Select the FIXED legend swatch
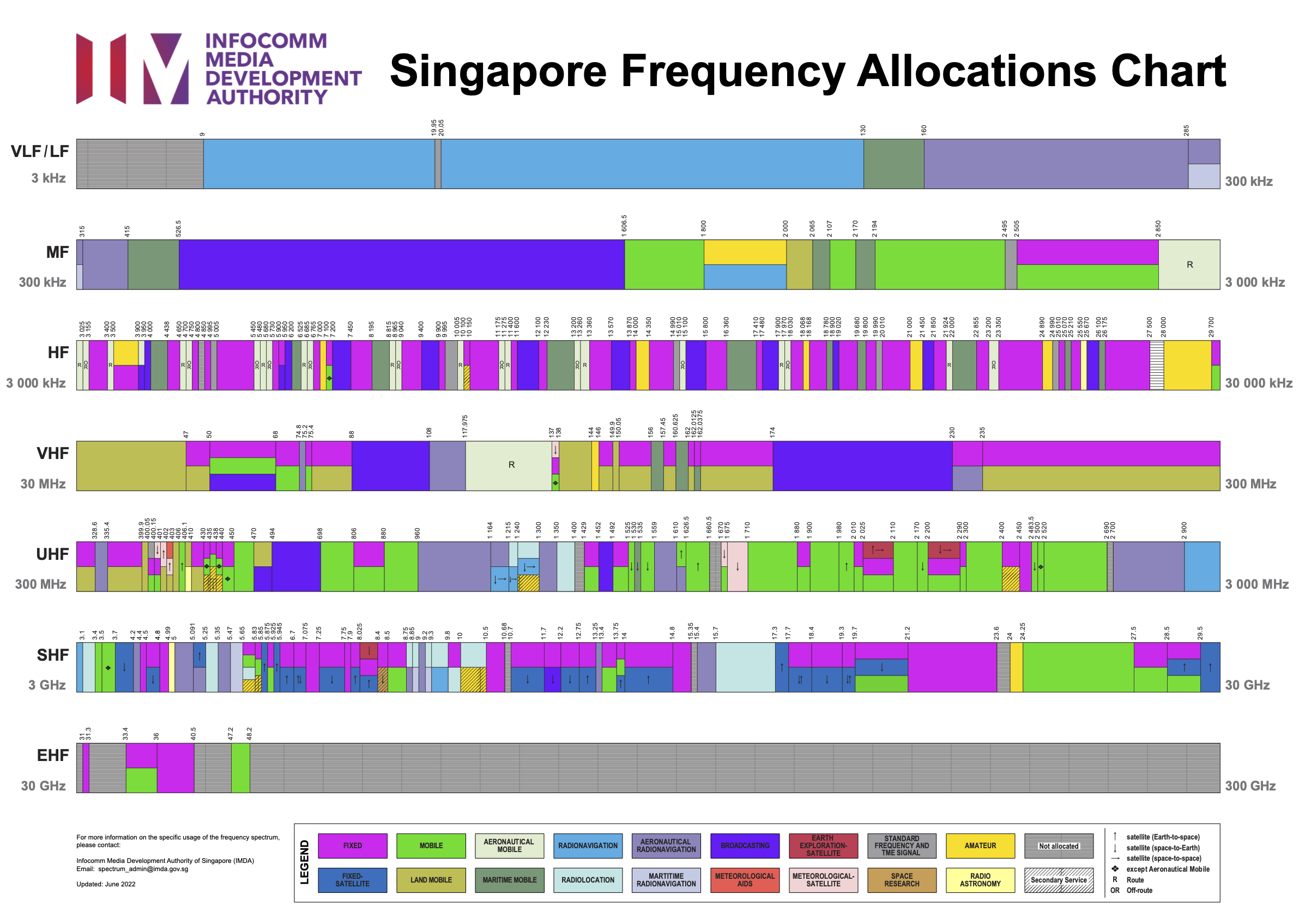The height and width of the screenshot is (924, 1305). [352, 846]
